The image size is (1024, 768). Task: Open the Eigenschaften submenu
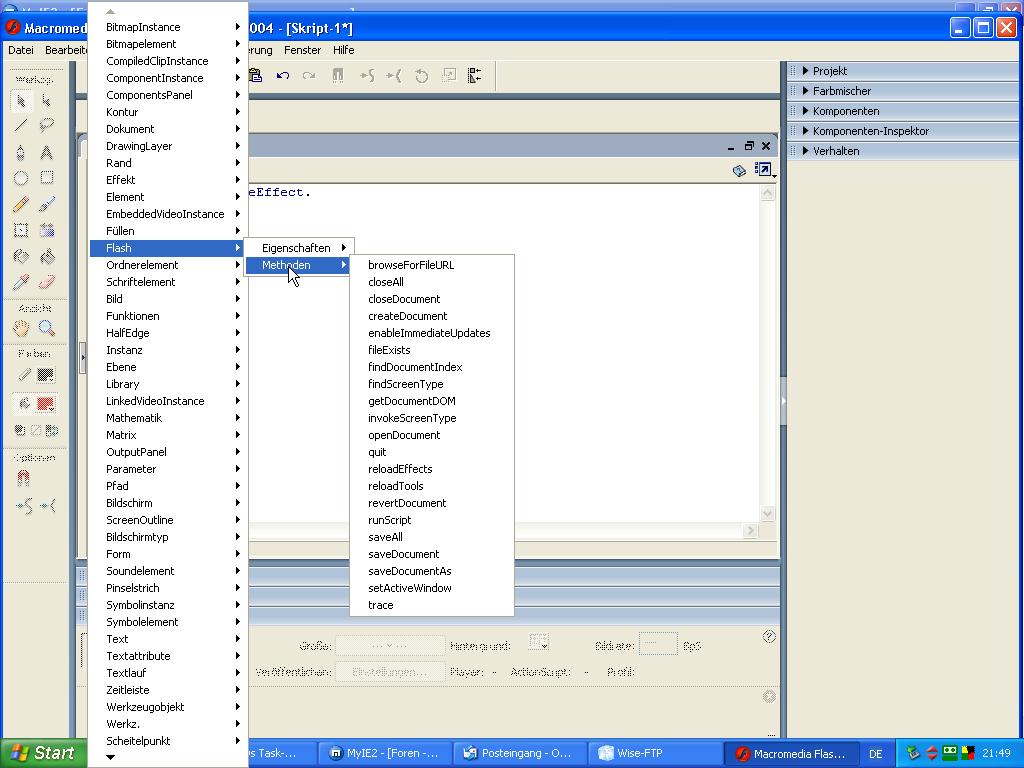[x=299, y=248]
